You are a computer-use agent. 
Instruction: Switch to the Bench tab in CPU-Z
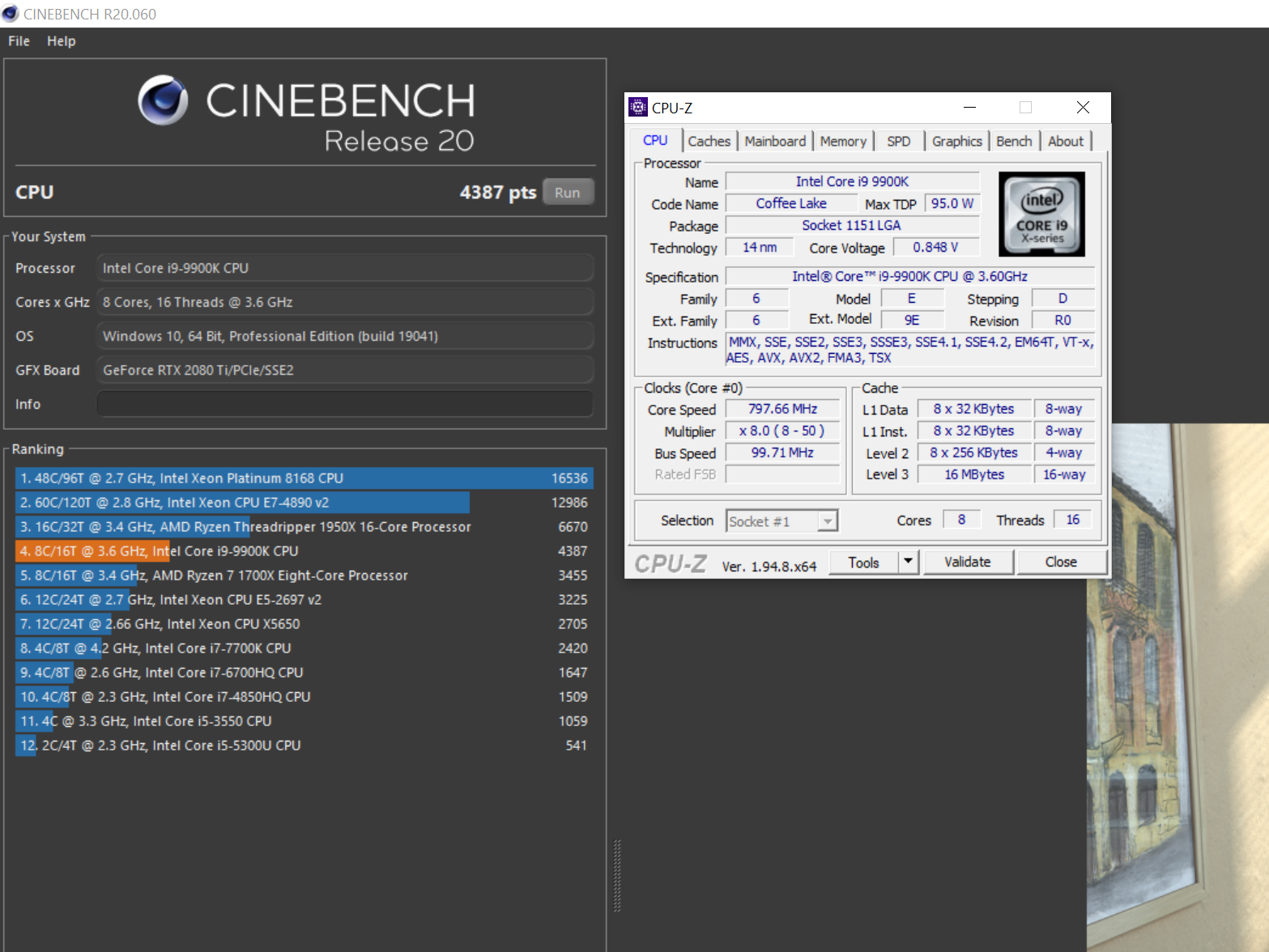pyautogui.click(x=1014, y=141)
